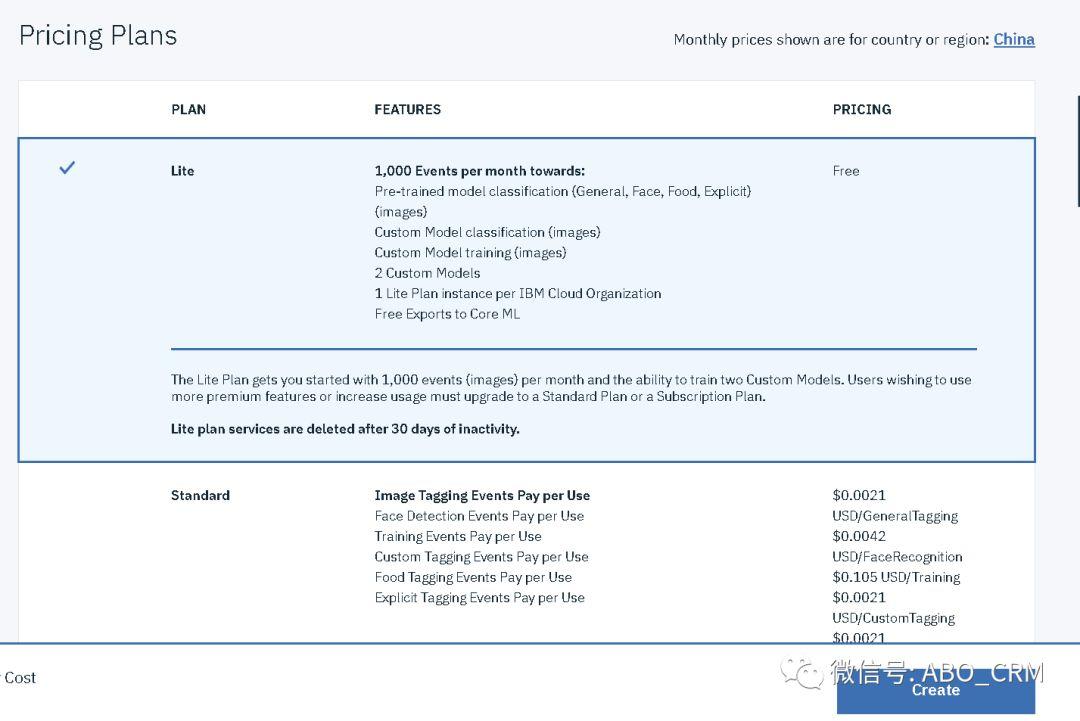Click "1,000 Events per month towards:" text

coord(480,171)
